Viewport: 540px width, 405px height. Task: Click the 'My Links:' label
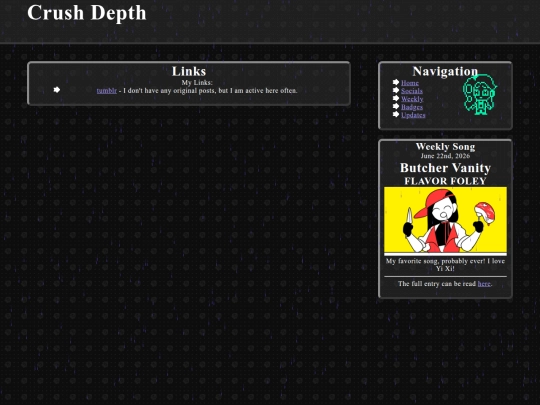pos(197,83)
